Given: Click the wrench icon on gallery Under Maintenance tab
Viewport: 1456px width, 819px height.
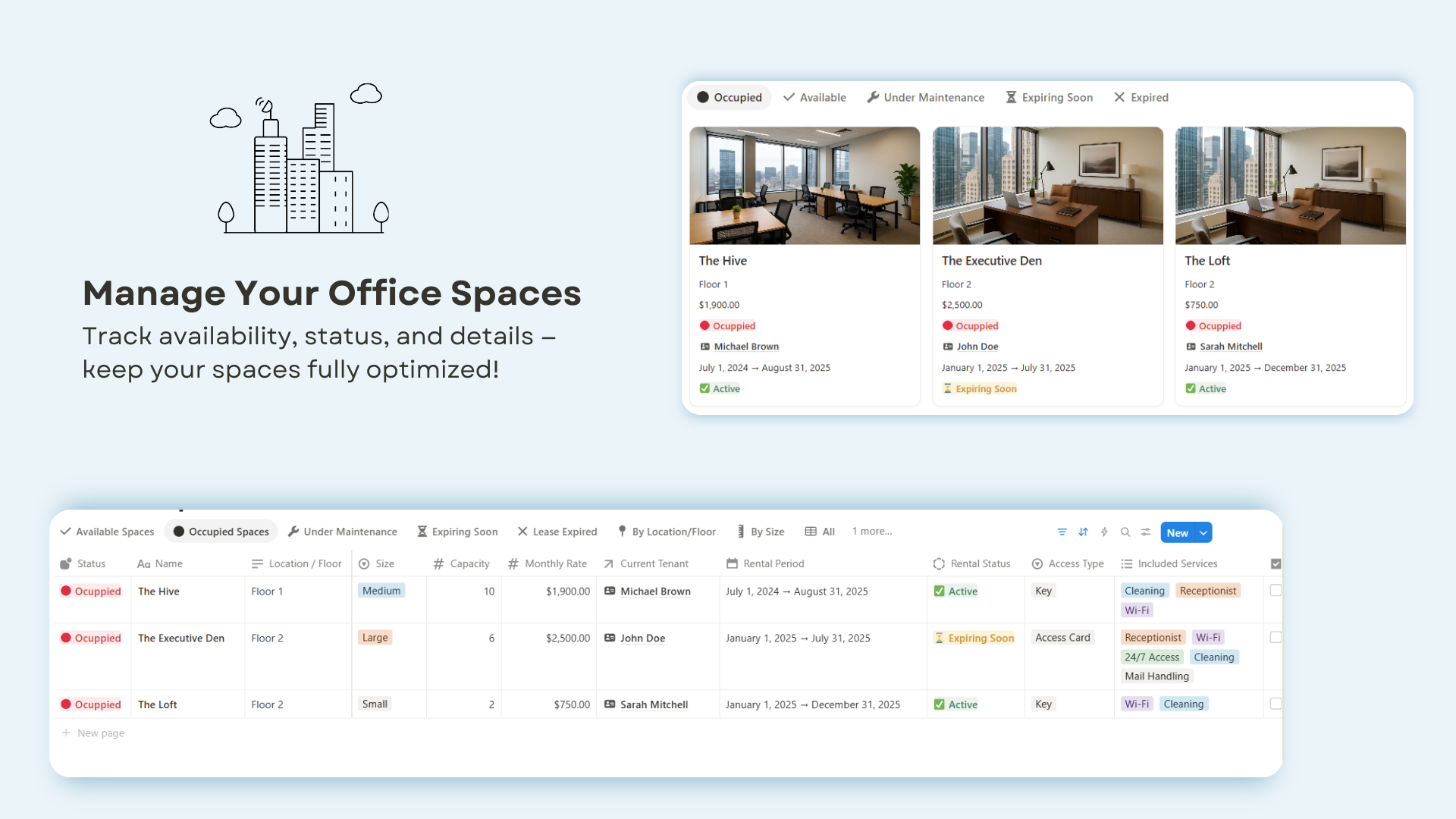Looking at the screenshot, I should [873, 97].
